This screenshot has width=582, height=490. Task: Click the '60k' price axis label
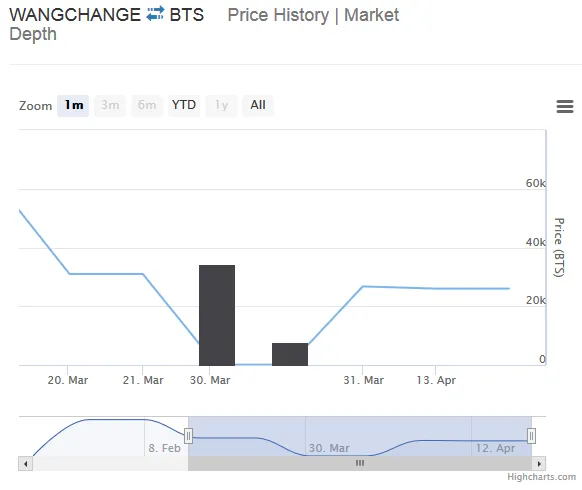pos(535,183)
